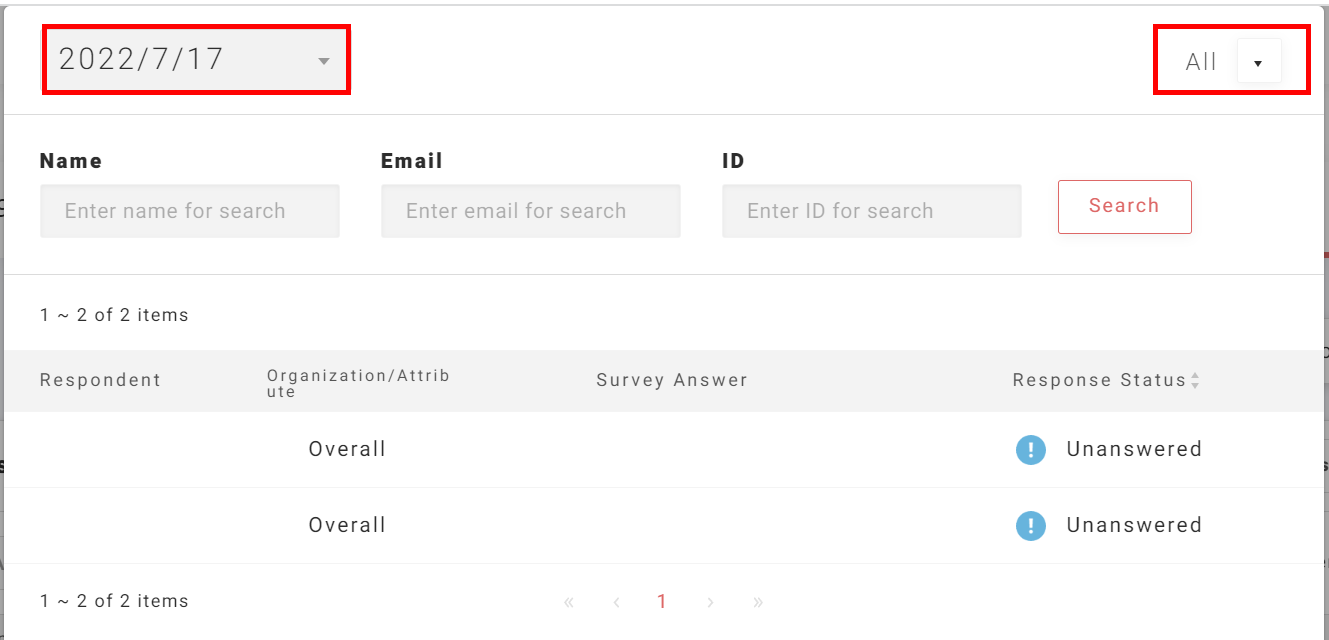1329x640 pixels.
Task: Click the Organization/Attribute column header
Action: point(358,383)
